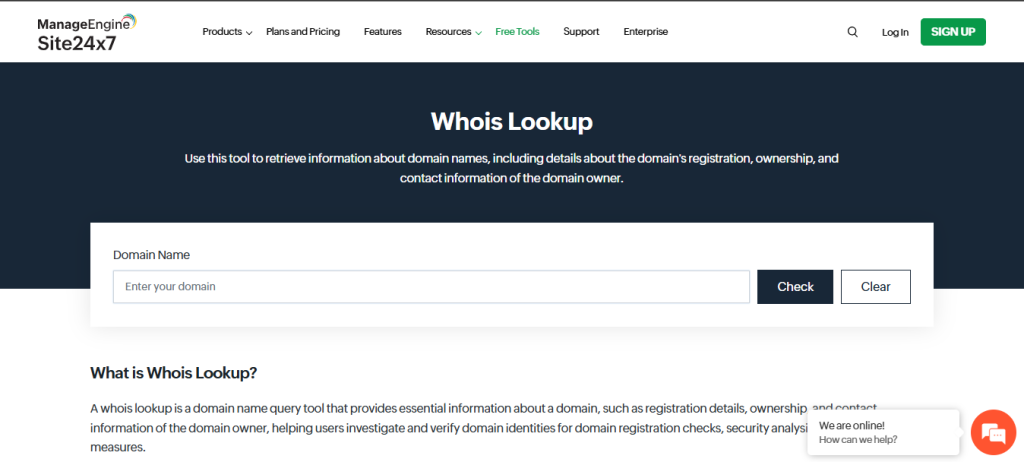Go to Plans and Pricing
Screen dimensions: 1024x462
(x=303, y=32)
